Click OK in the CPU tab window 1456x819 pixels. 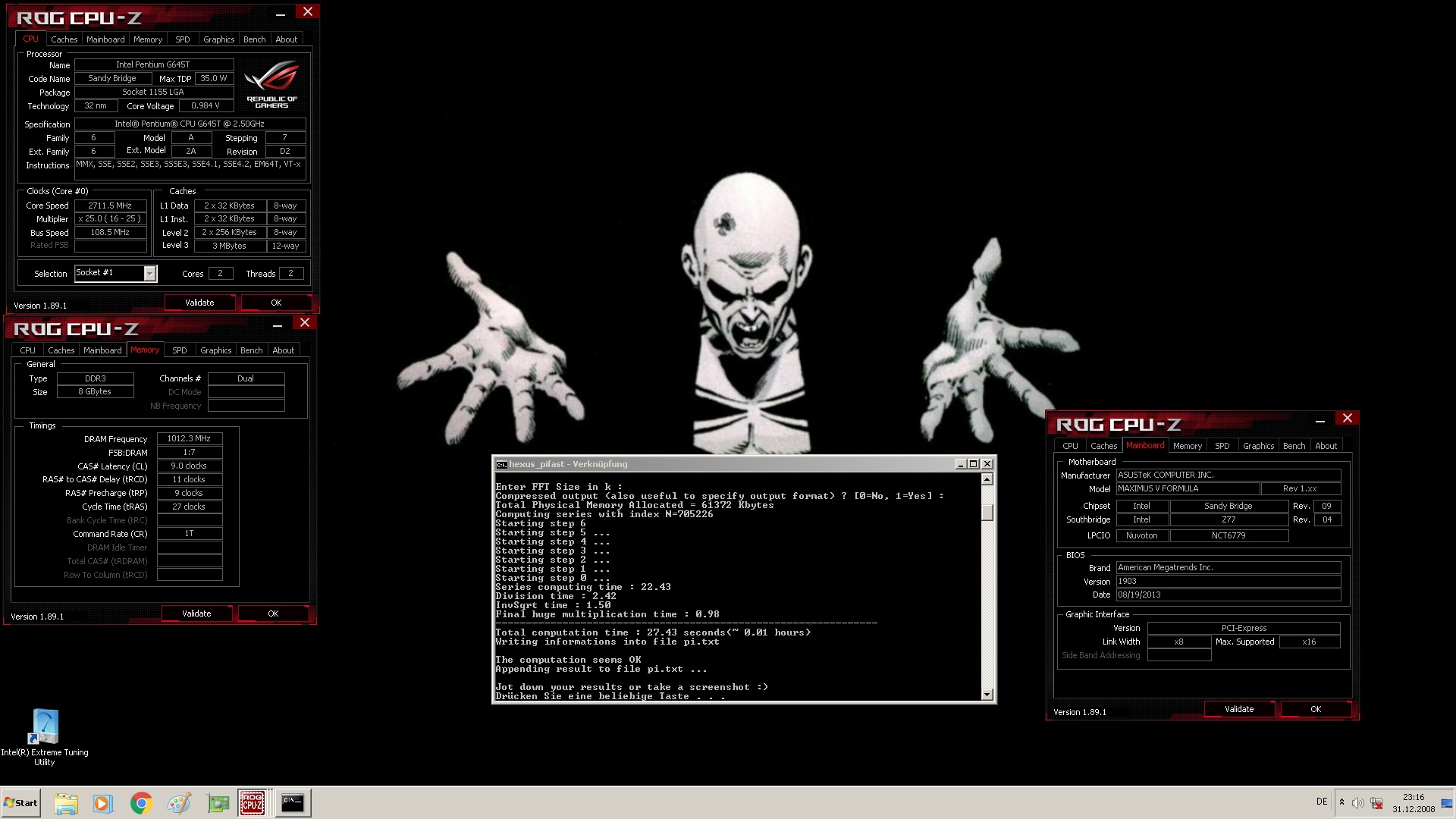pos(276,303)
